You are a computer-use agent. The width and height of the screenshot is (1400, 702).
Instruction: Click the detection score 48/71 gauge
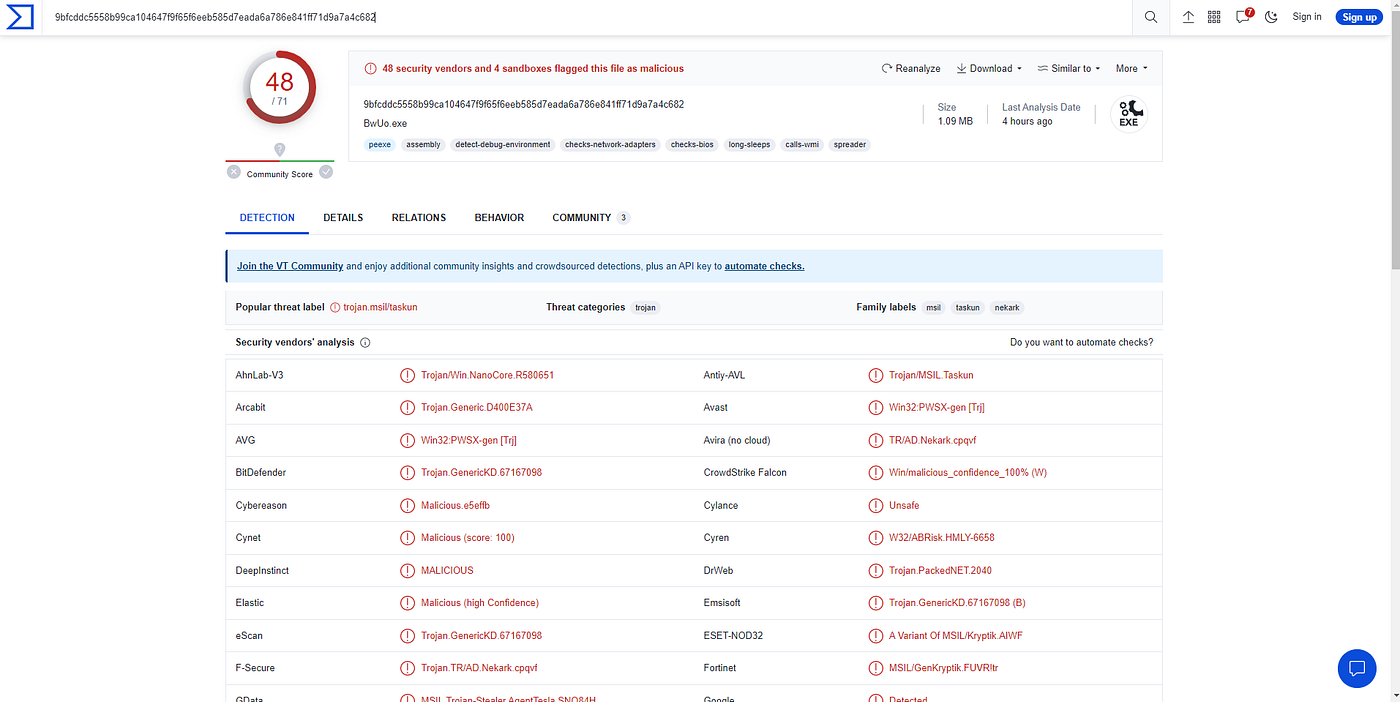[280, 87]
